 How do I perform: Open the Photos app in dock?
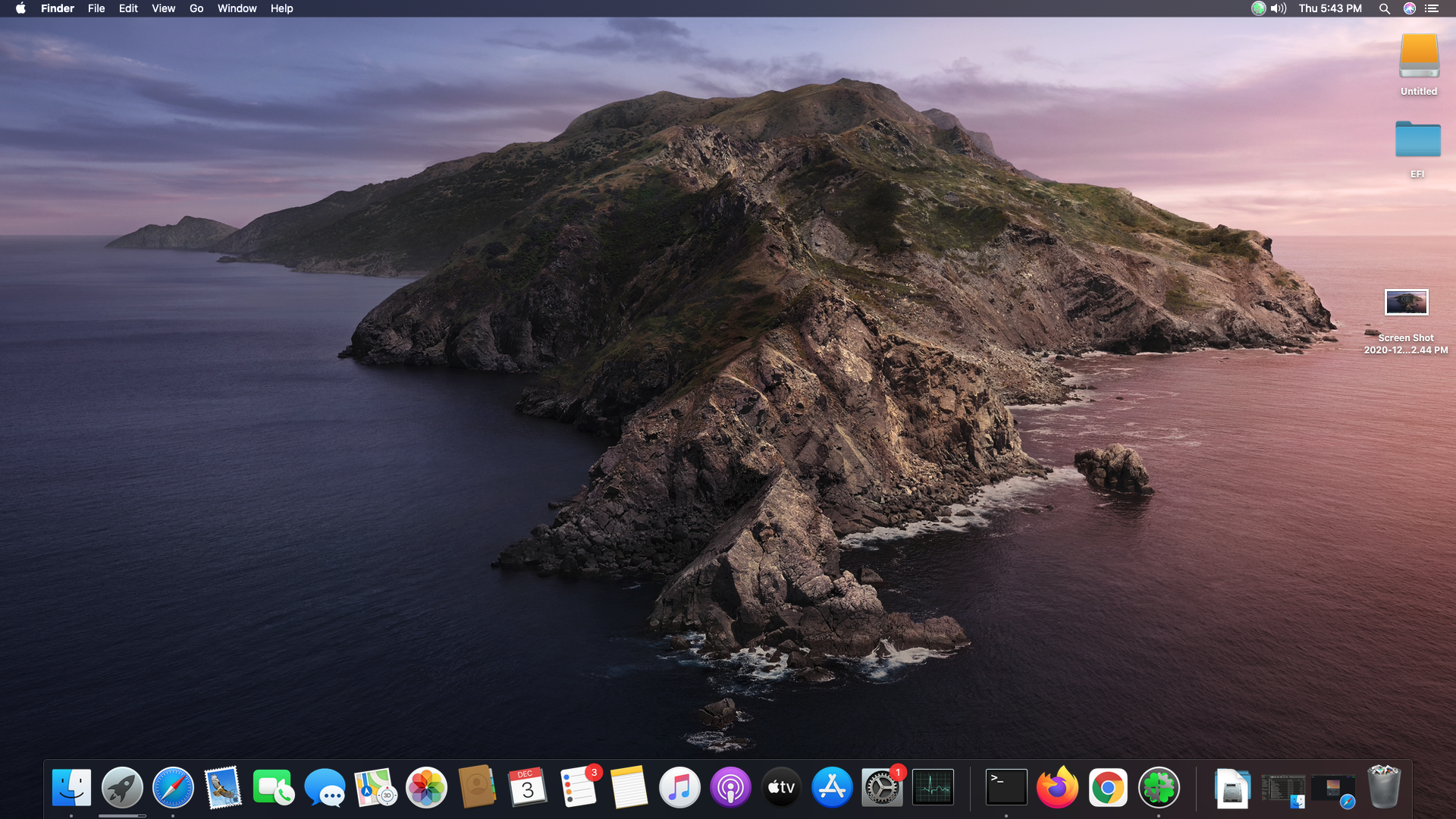tap(426, 788)
